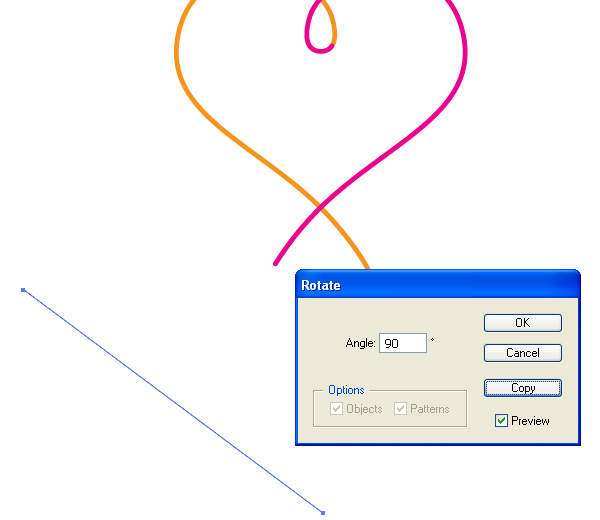Cancel the Rotate dialog
Image resolution: width=600 pixels, height=520 pixels.
tap(523, 353)
